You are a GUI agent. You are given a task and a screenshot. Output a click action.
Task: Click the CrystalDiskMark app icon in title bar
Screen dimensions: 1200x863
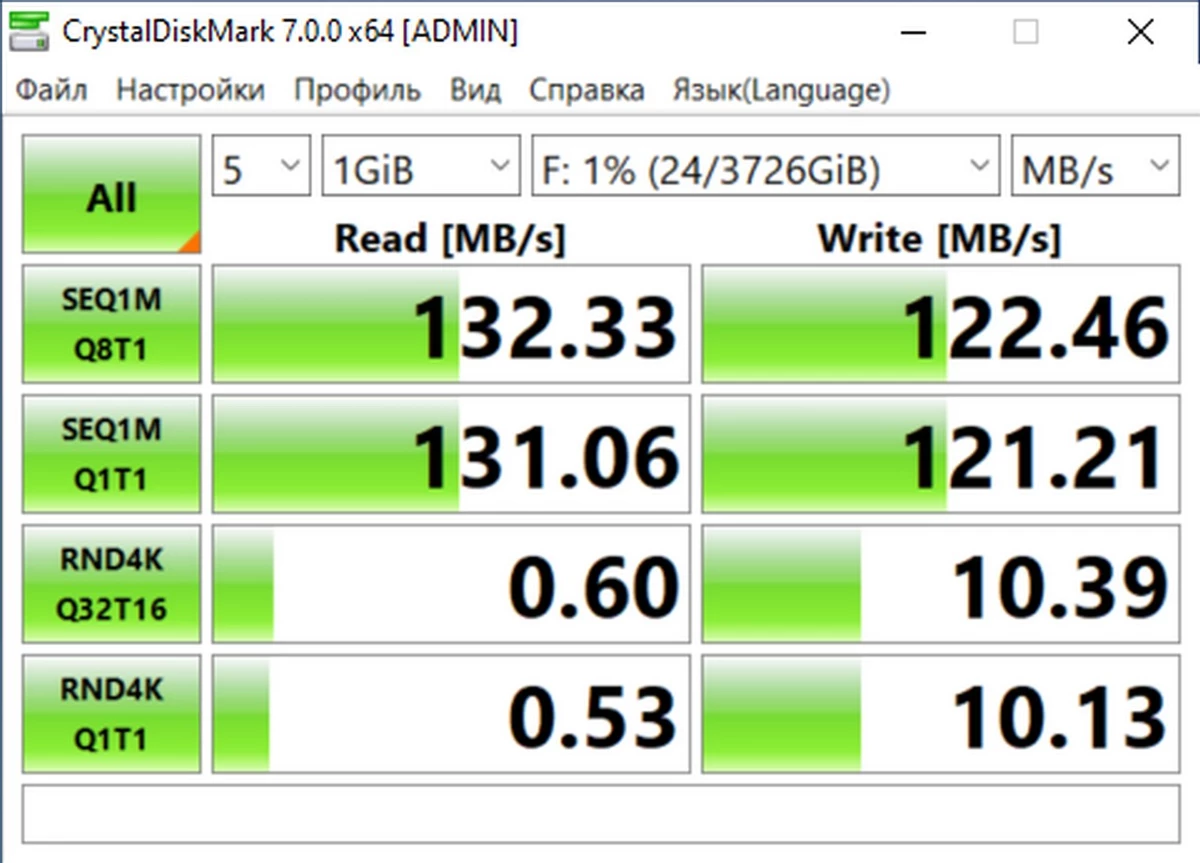29,33
